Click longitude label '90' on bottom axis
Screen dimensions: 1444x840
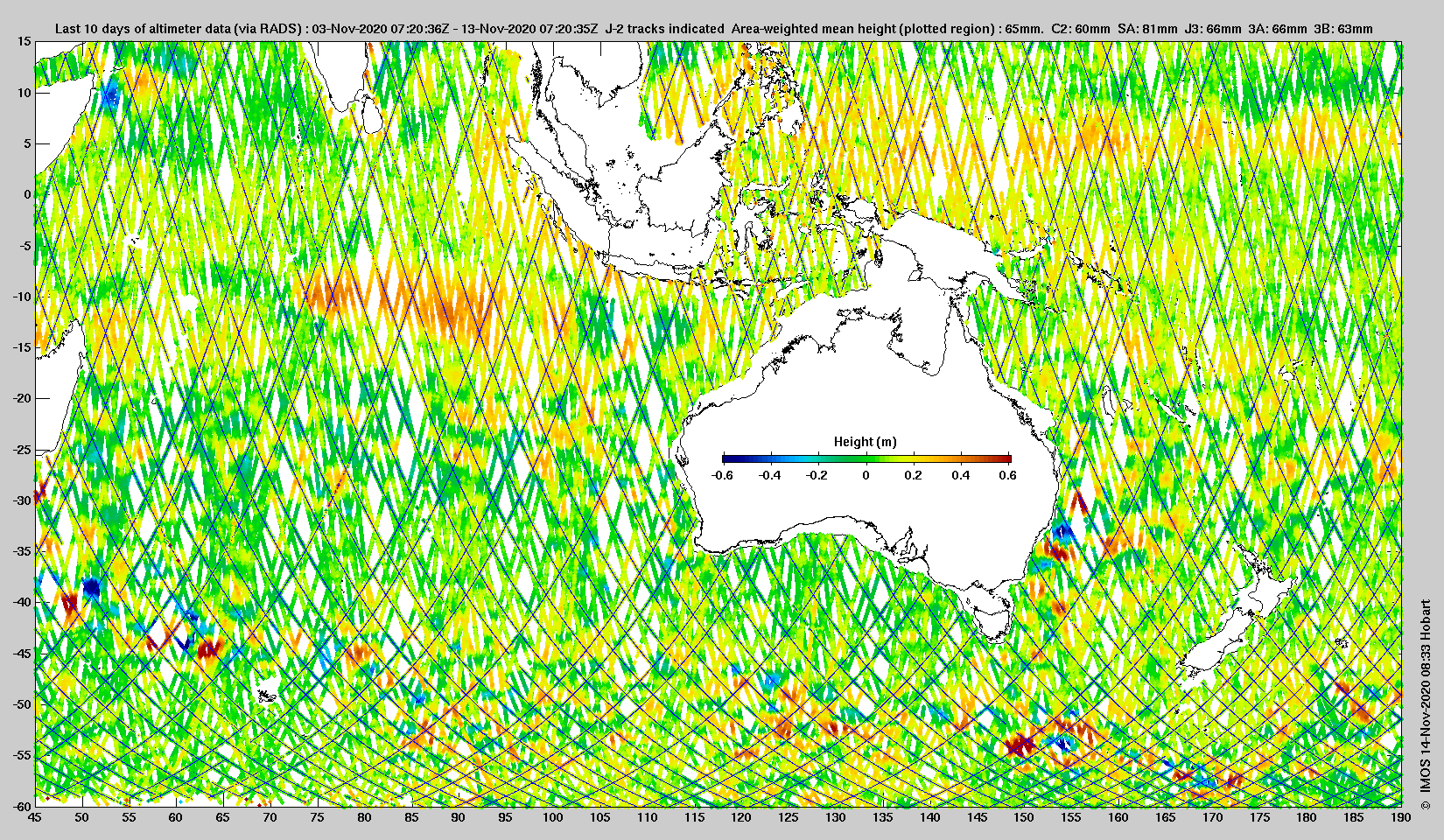[459, 817]
